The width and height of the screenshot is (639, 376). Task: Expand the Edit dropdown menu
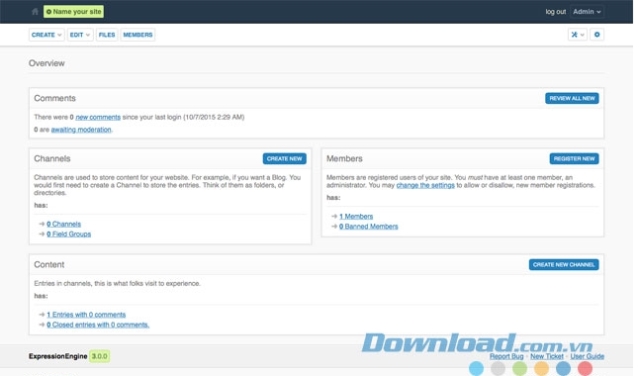pos(80,35)
